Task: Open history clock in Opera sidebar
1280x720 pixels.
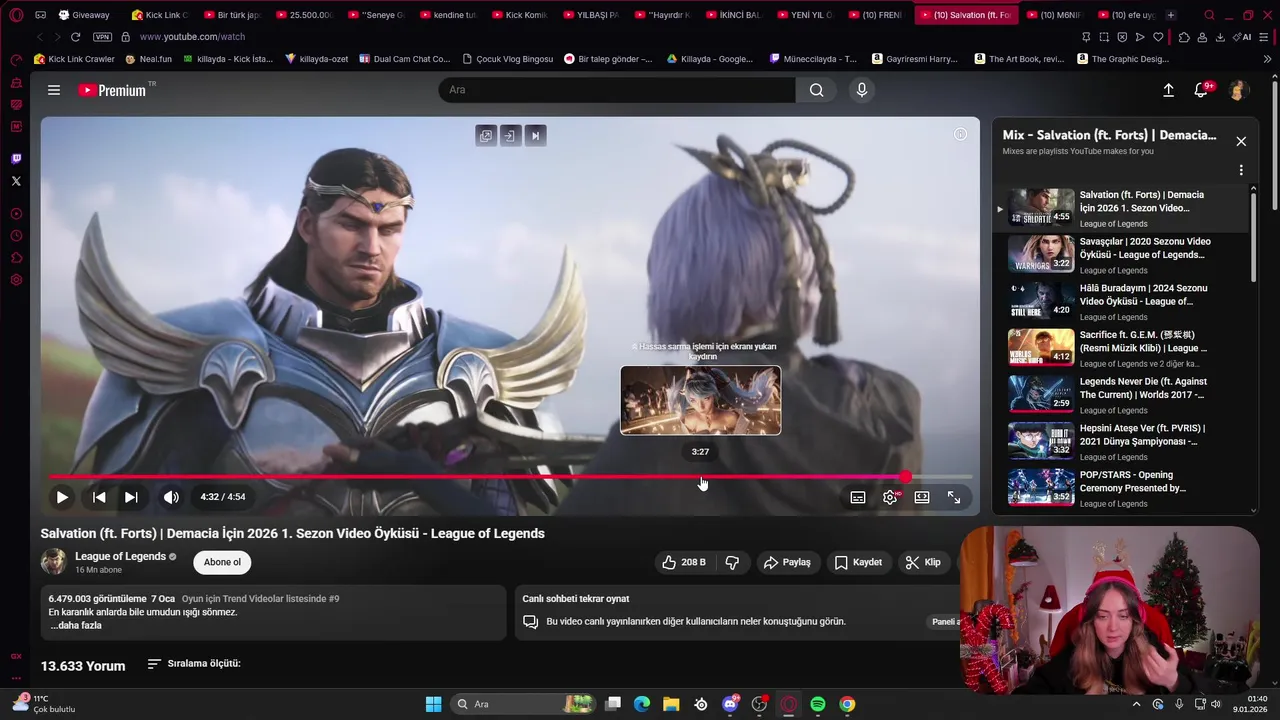Action: tap(16, 236)
